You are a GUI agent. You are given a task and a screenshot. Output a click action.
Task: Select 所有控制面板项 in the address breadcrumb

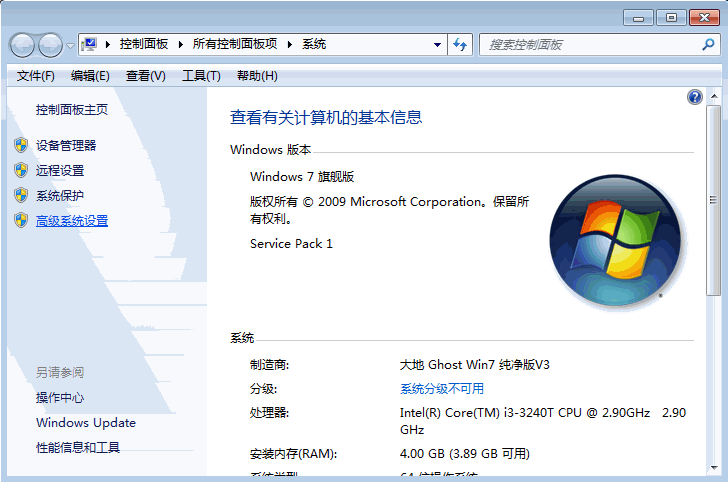(235, 44)
